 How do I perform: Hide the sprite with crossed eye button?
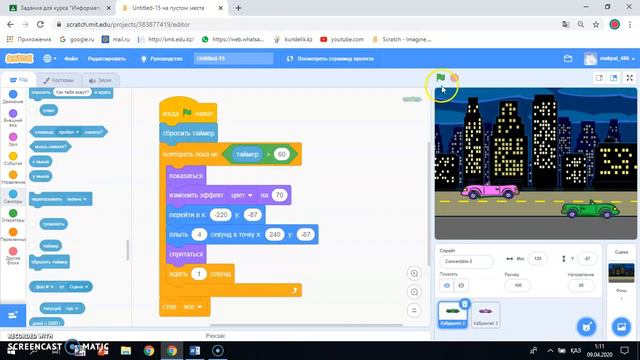(461, 285)
